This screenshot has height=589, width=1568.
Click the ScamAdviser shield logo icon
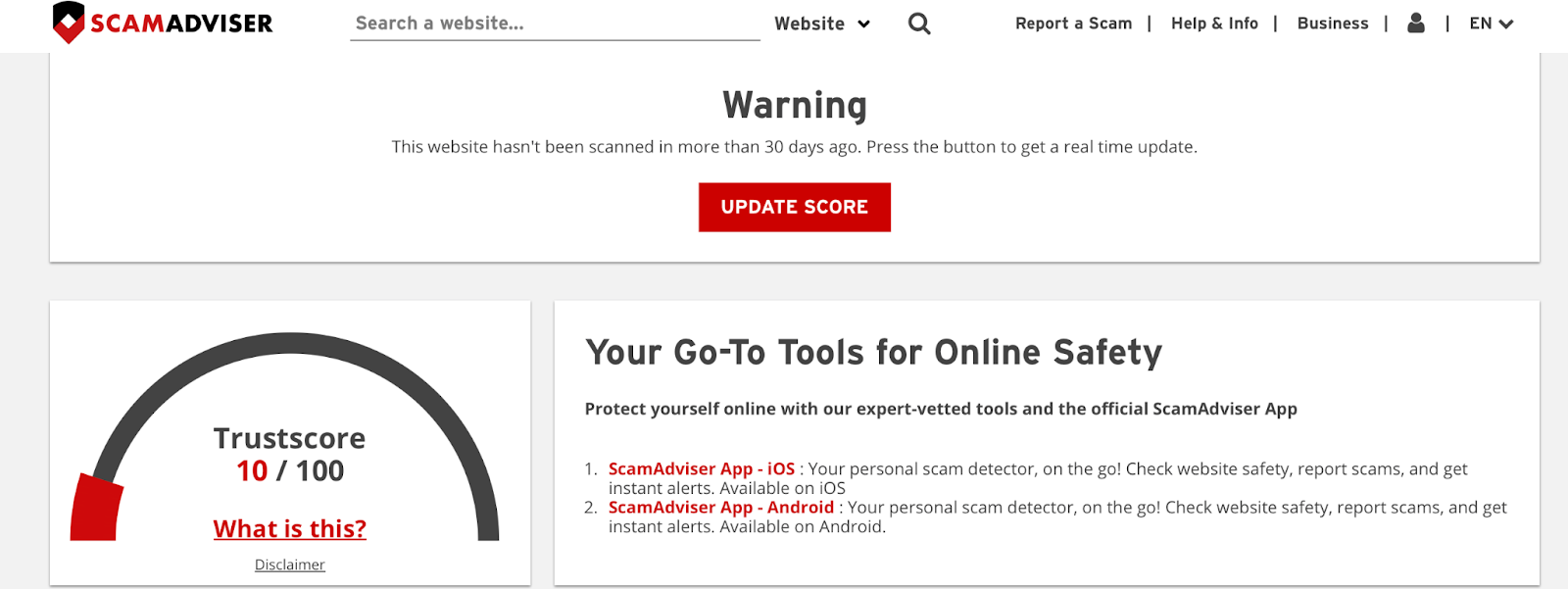click(x=69, y=23)
